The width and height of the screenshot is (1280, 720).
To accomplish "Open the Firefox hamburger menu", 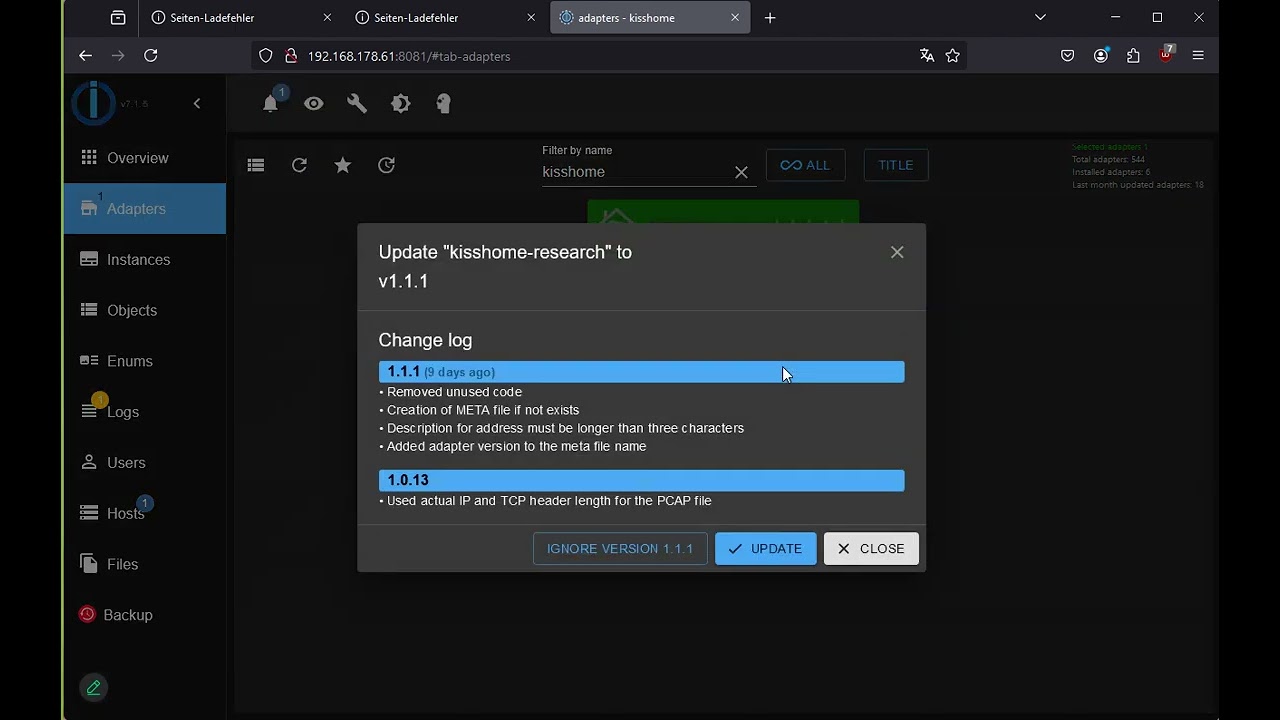I will (1198, 56).
